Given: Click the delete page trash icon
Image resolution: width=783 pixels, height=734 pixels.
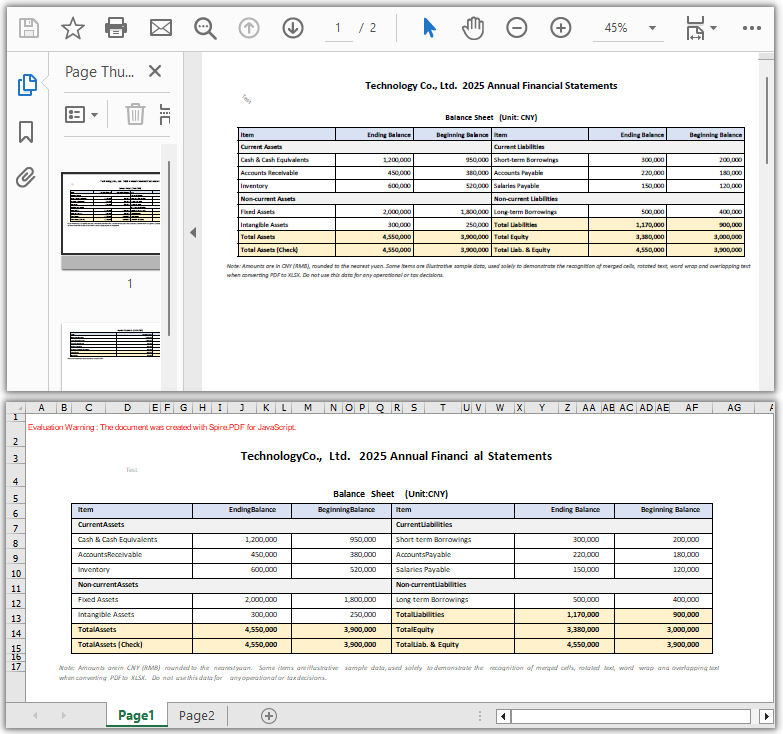Looking at the screenshot, I should pyautogui.click(x=135, y=114).
